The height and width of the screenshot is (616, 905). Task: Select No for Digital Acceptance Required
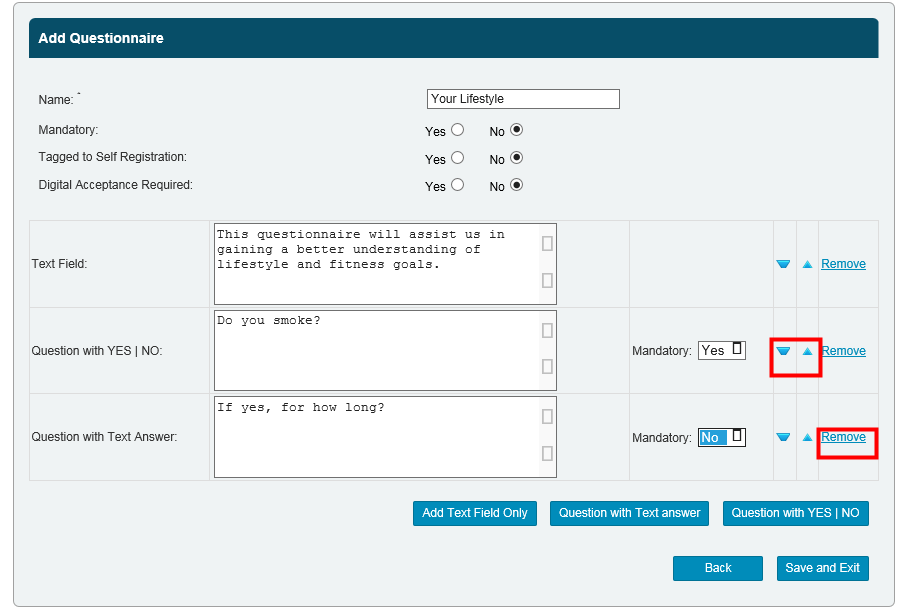click(517, 185)
